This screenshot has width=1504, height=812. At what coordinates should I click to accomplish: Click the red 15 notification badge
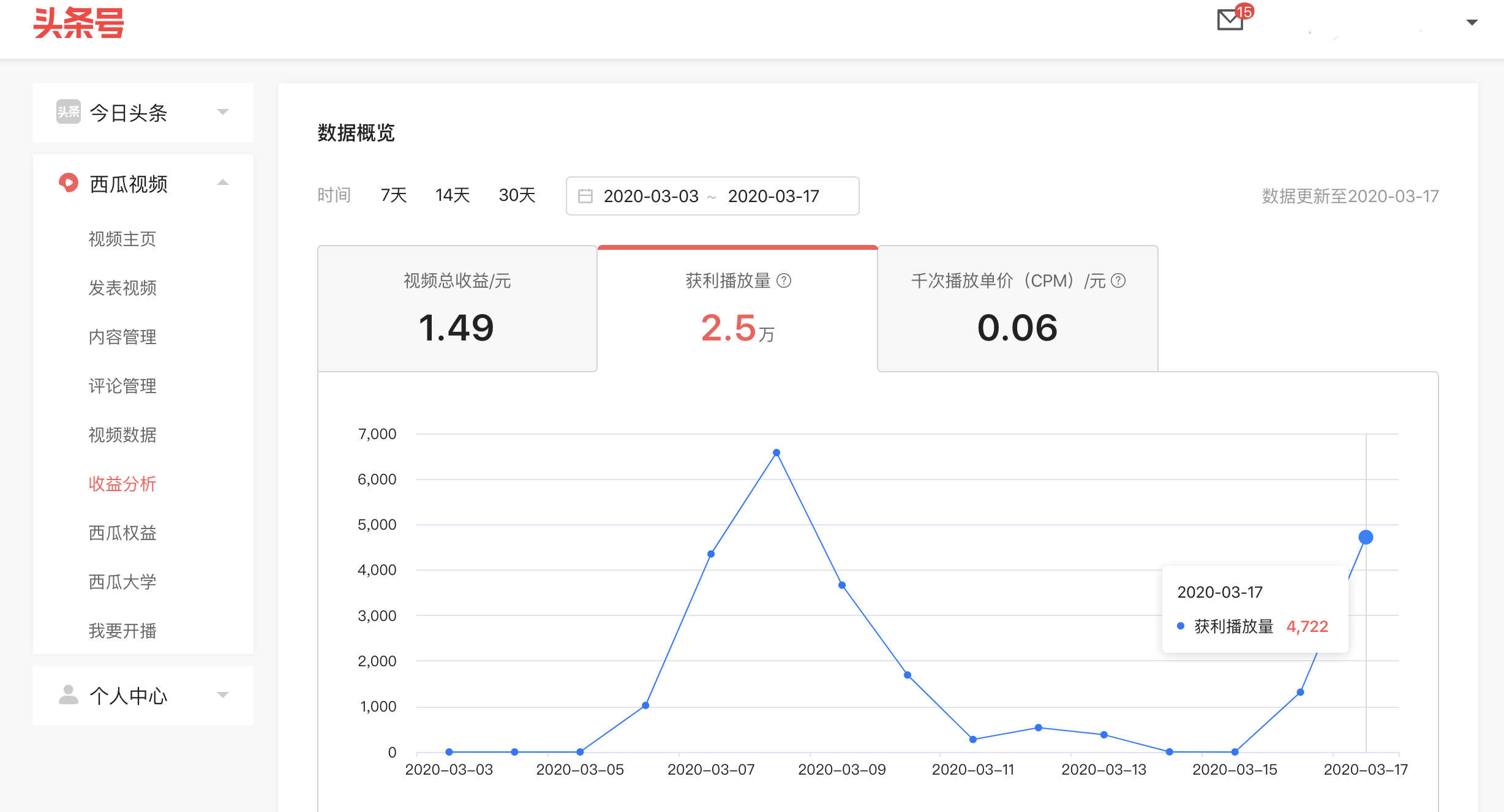(1244, 11)
